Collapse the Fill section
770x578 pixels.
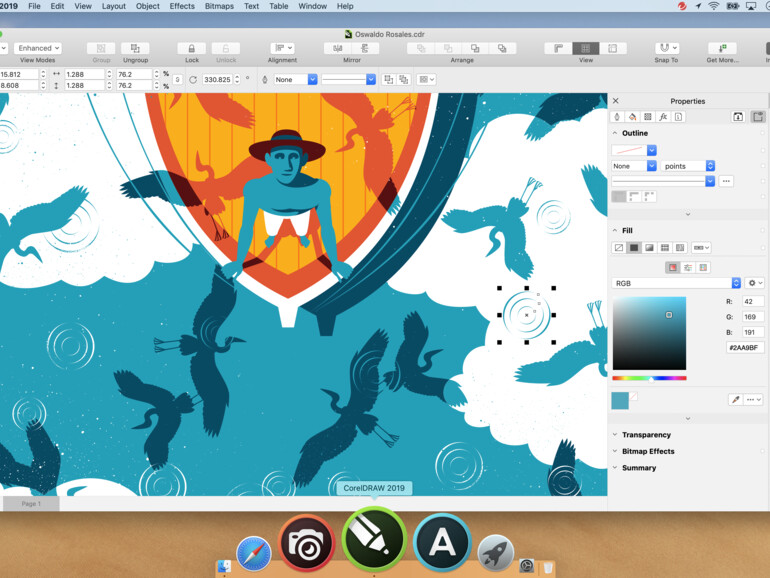coord(615,230)
